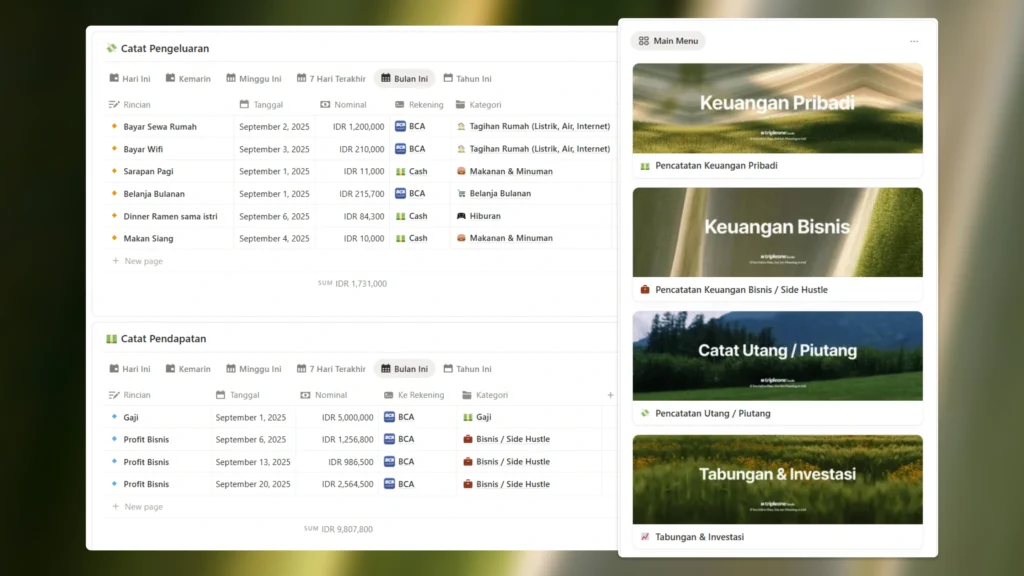The width and height of the screenshot is (1024, 576).
Task: Click the three-dot menu beside Main Menu
Action: (913, 41)
